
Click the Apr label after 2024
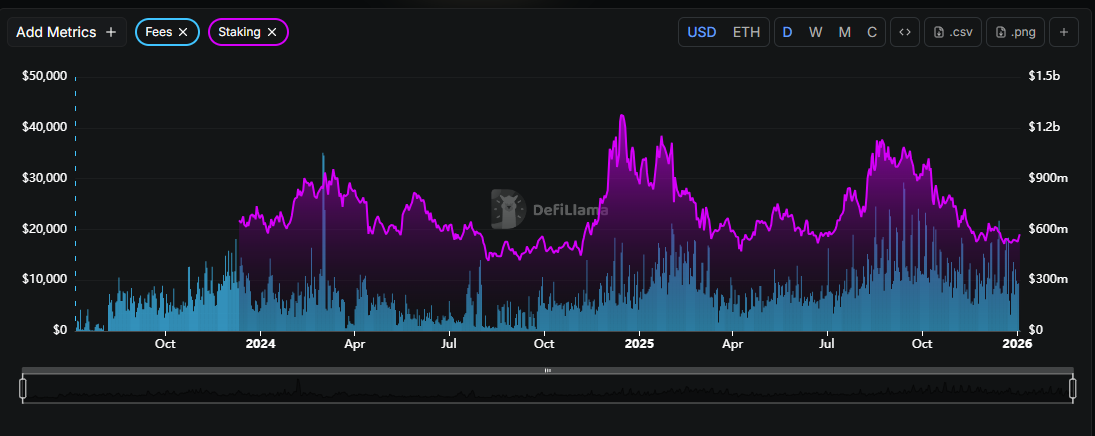[x=355, y=344]
